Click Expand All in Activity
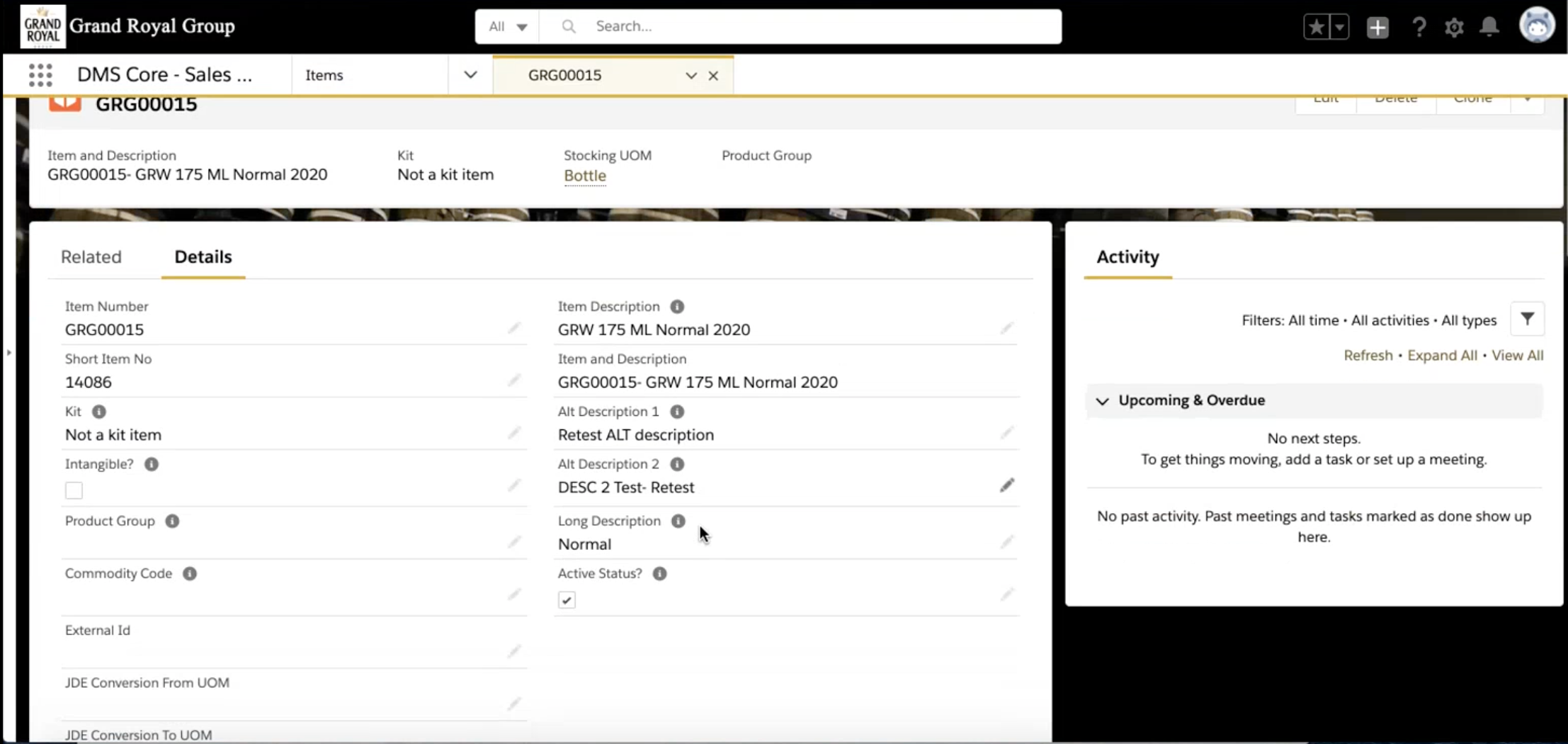1568x744 pixels. coord(1442,356)
